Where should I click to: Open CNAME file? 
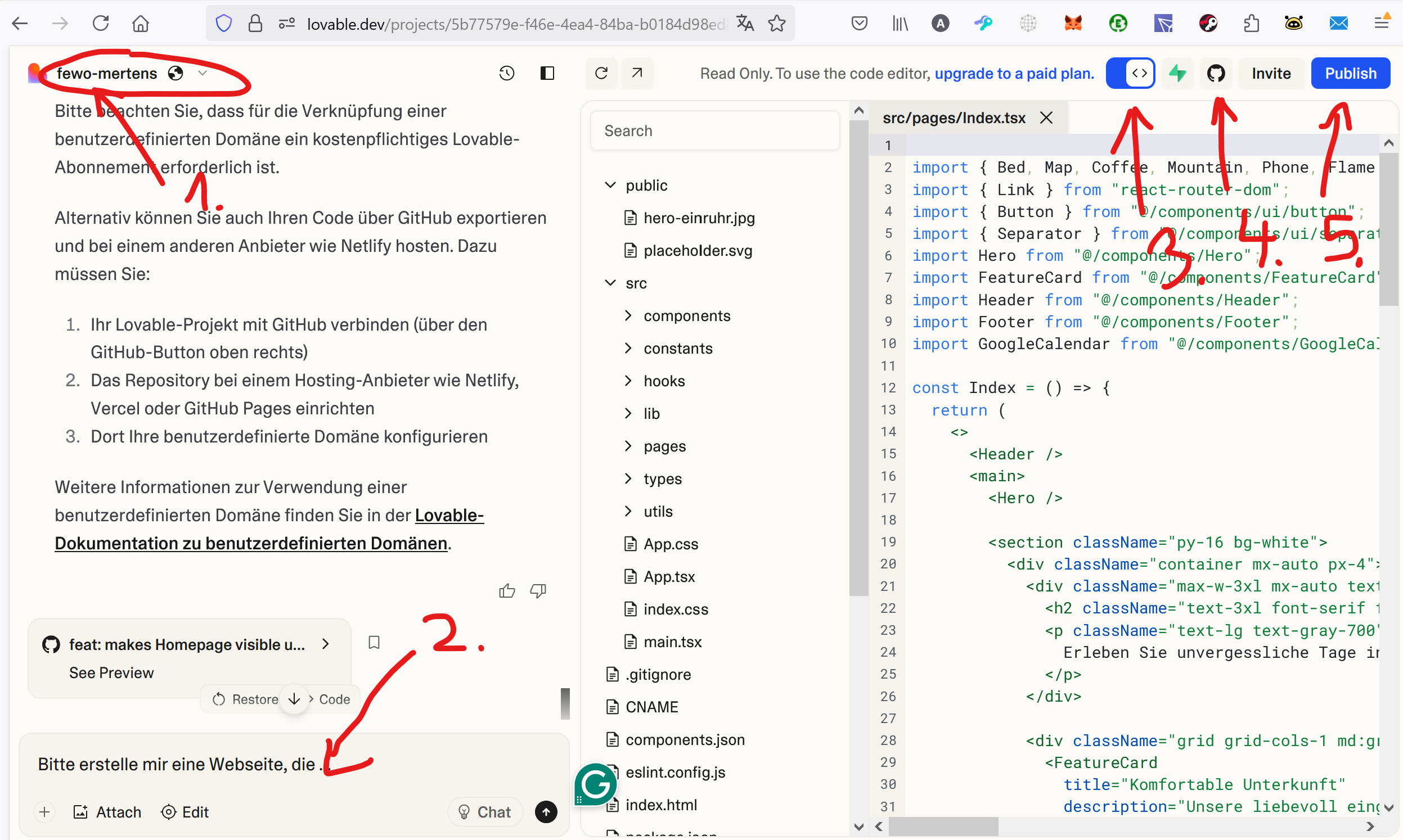pyautogui.click(x=642, y=707)
